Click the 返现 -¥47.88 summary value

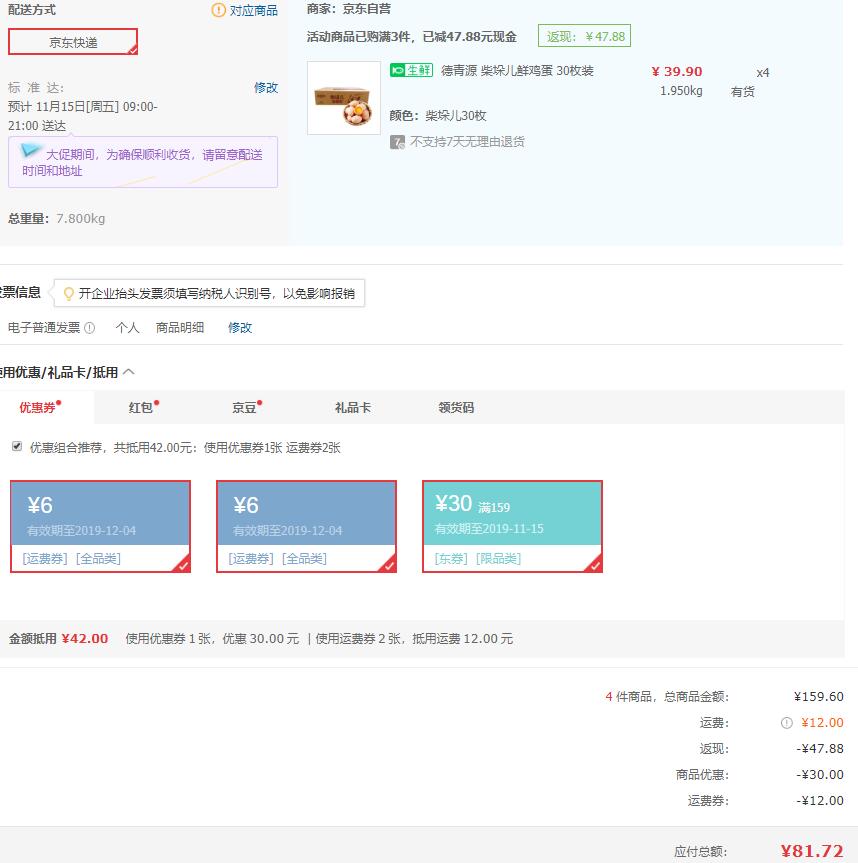(819, 749)
